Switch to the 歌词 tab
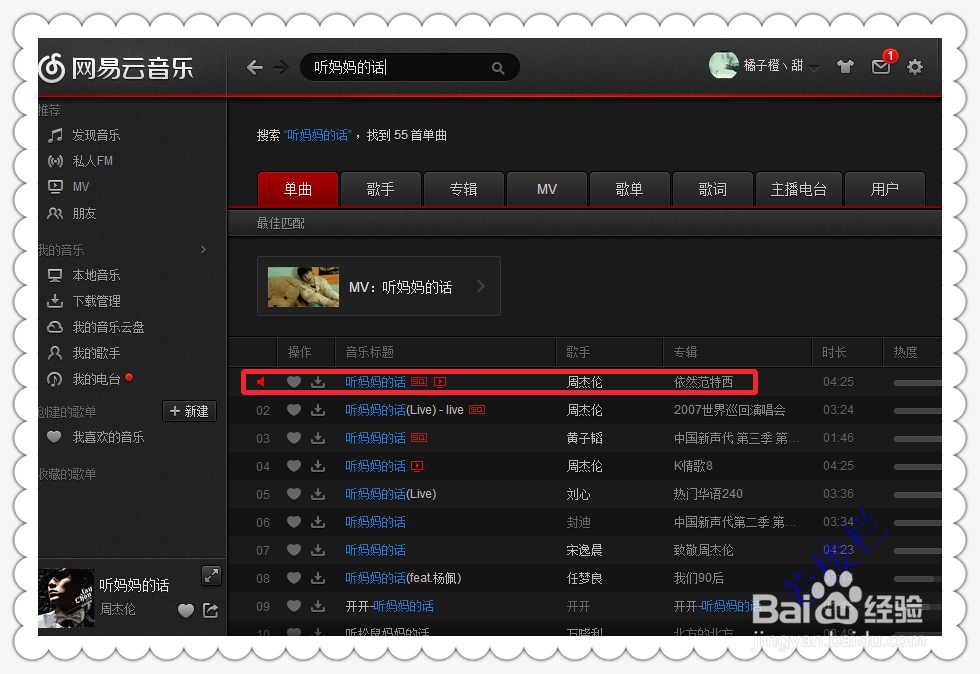The height and width of the screenshot is (674, 980). click(x=712, y=189)
